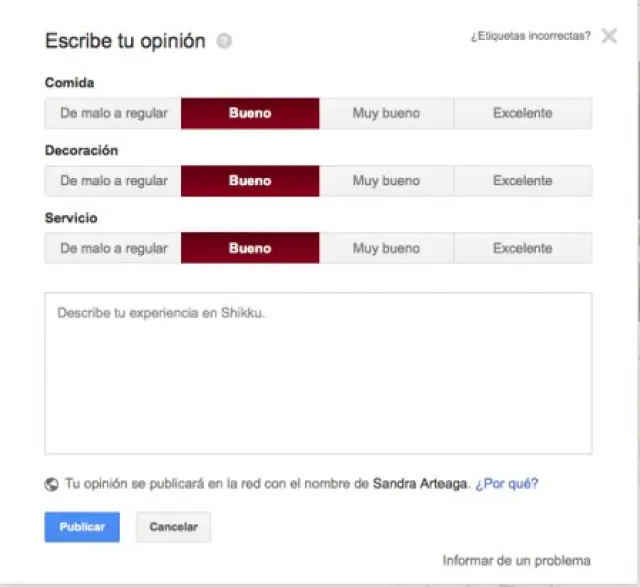The width and height of the screenshot is (640, 587).
Task: Close the review dialog with X
Action: [x=610, y=37]
